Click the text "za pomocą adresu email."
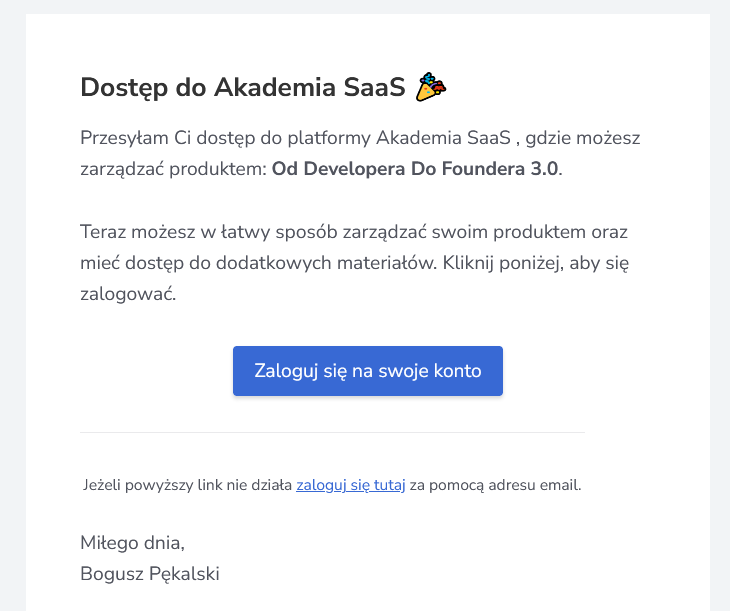 pos(495,486)
